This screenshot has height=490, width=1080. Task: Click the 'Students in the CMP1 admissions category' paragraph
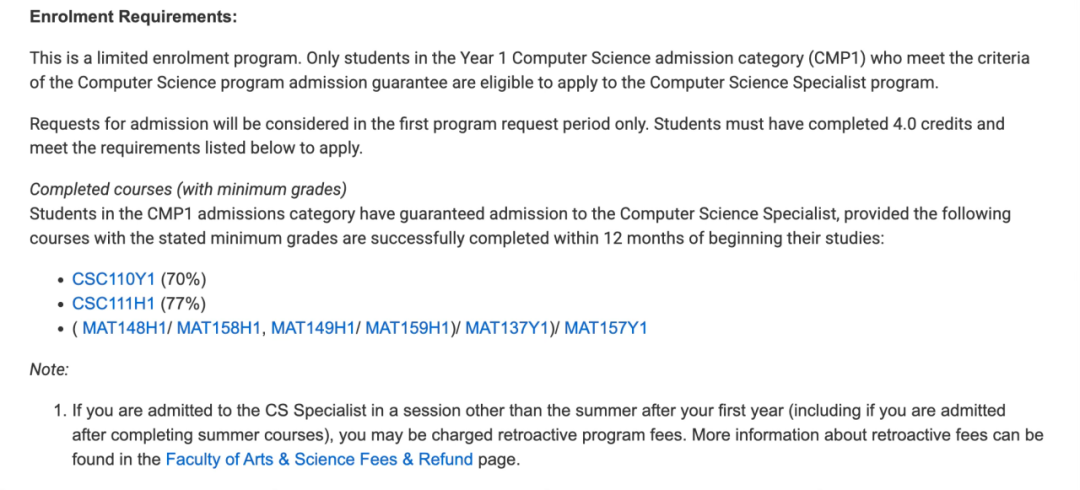point(520,226)
